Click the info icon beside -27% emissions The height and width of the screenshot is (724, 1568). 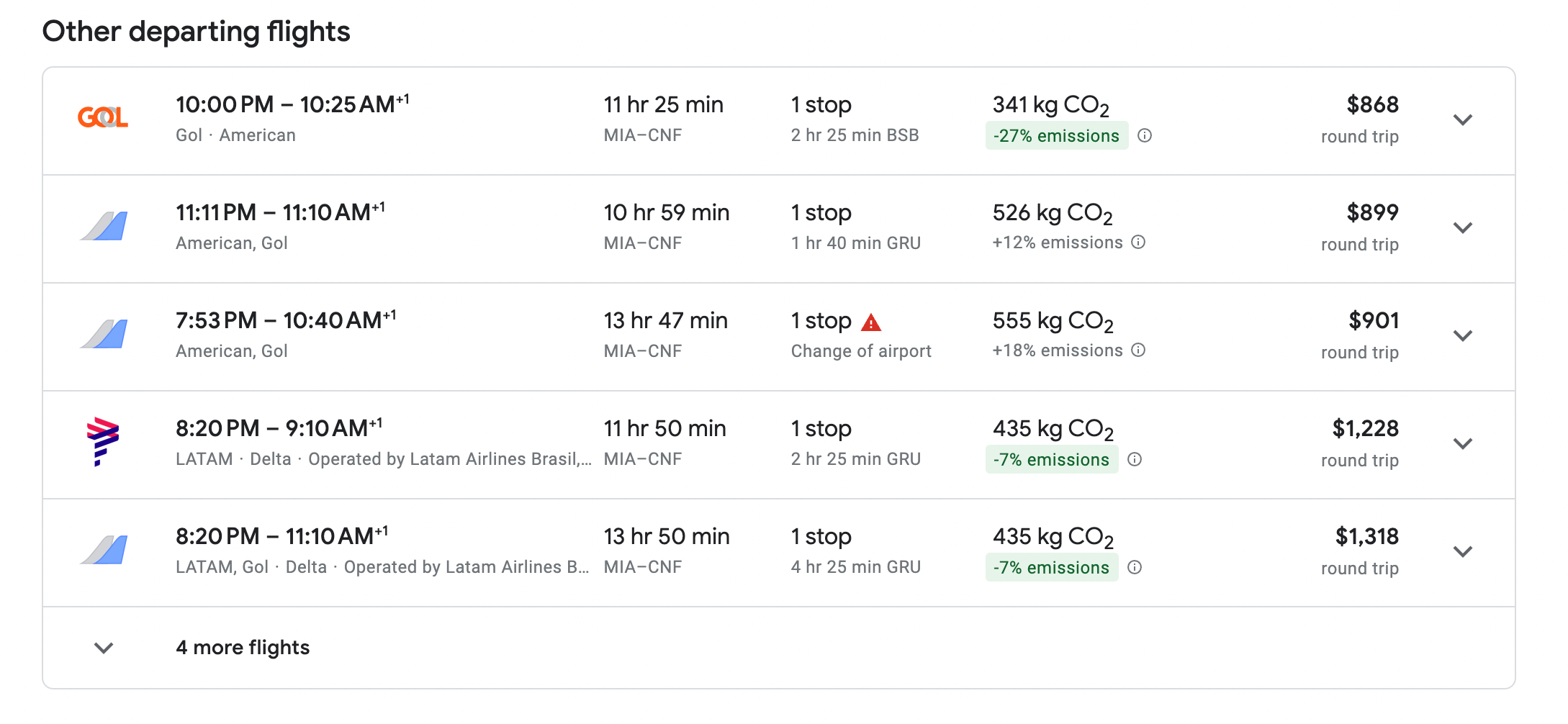click(1145, 135)
